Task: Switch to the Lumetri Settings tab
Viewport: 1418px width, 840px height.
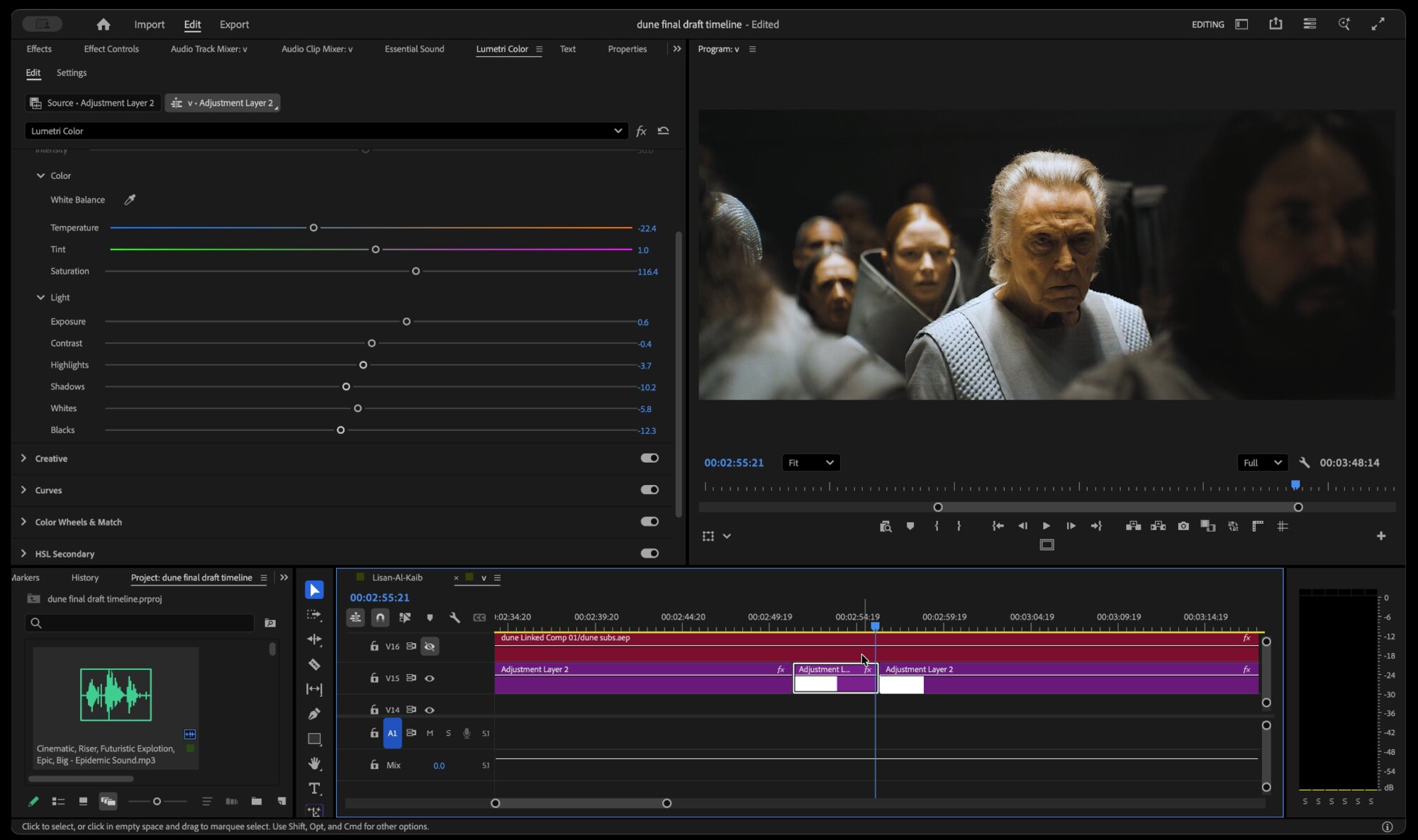Action: pos(72,73)
